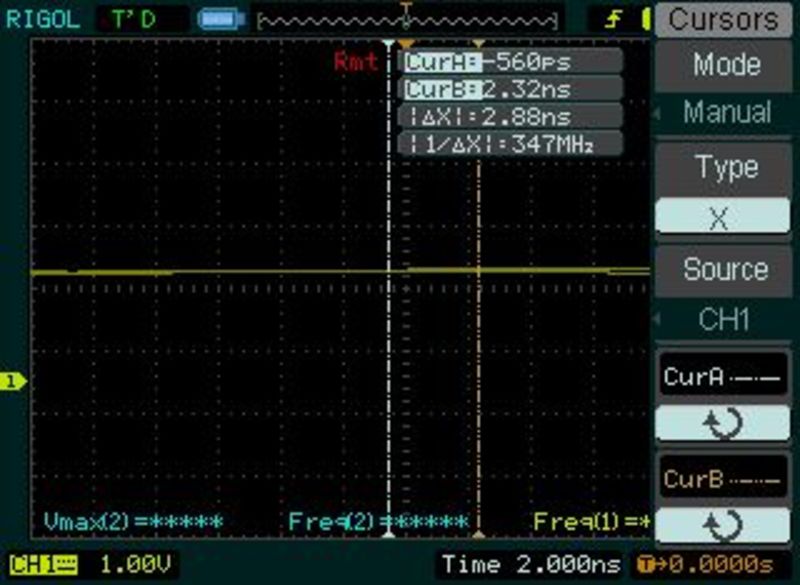Click the CH1 ground level marker
The width and height of the screenshot is (800, 585).
coord(13,381)
